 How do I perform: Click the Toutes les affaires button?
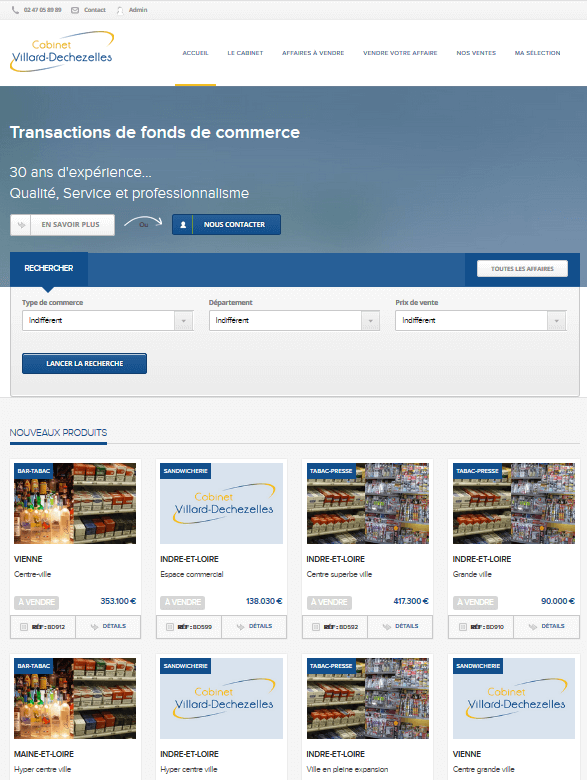pos(522,269)
